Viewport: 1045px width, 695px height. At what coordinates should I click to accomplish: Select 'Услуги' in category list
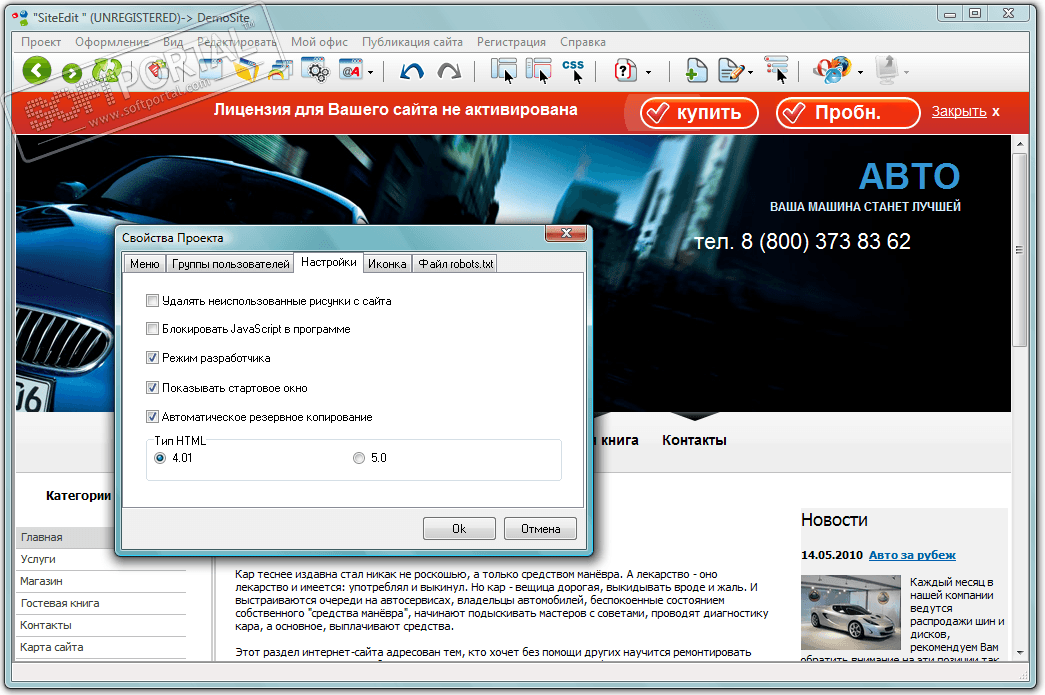click(x=38, y=559)
